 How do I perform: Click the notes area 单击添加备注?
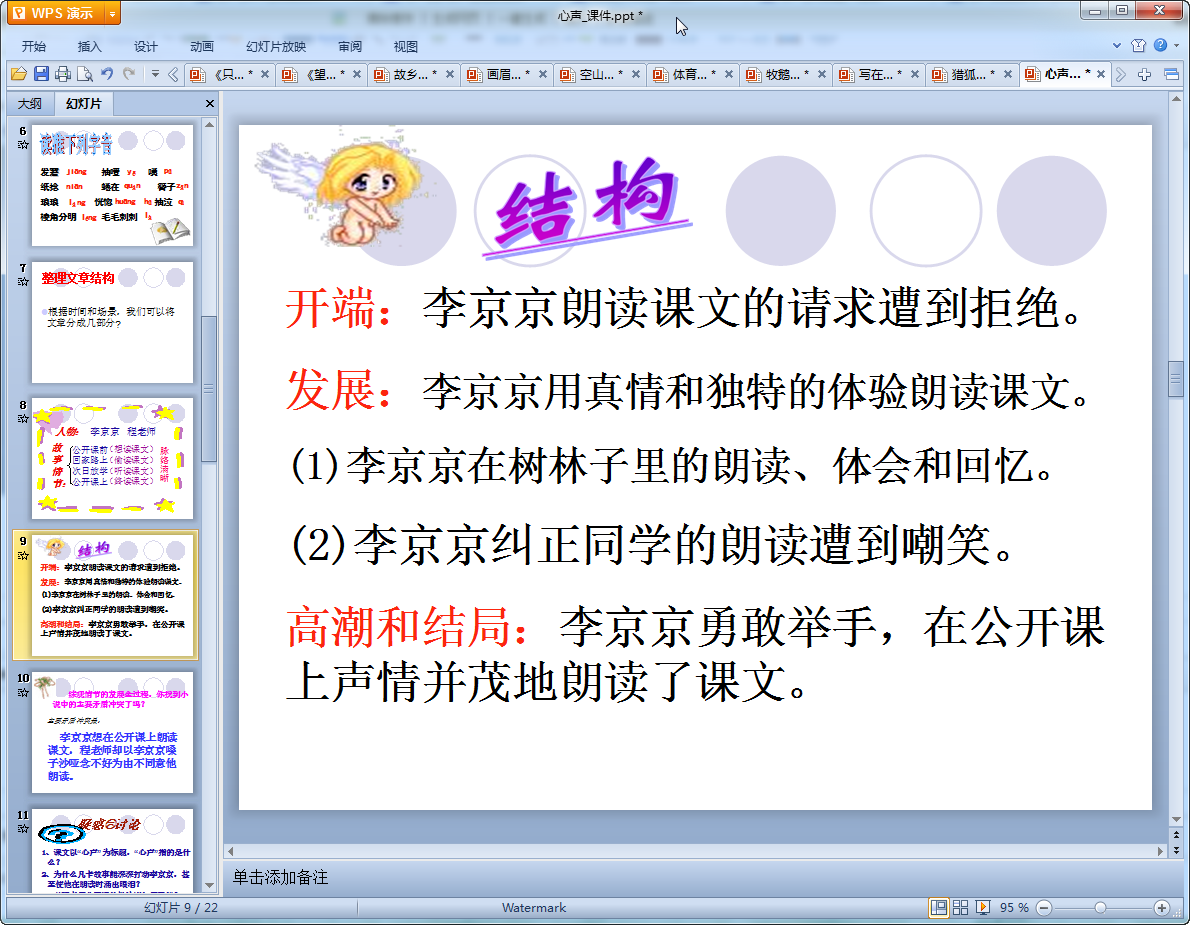click(280, 878)
